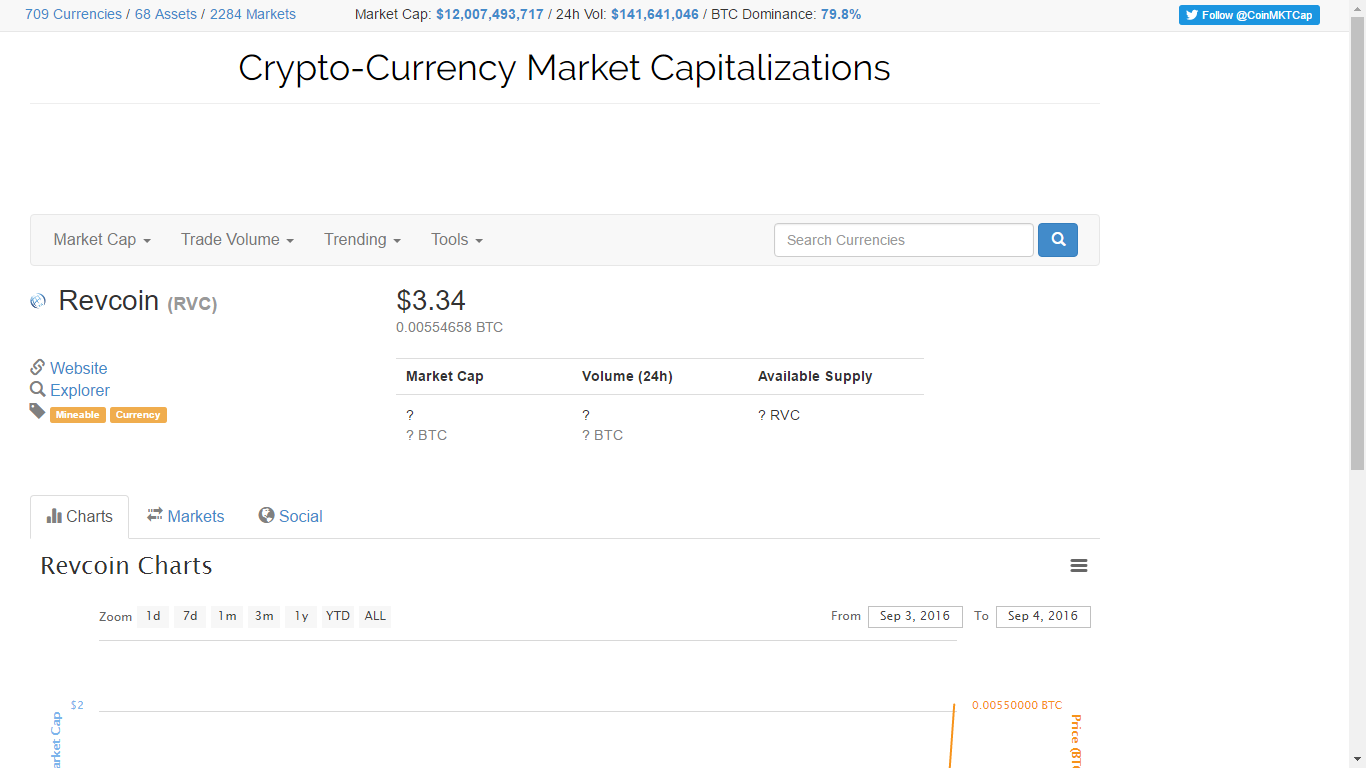The image size is (1366, 768).
Task: Set chart zoom to 7d
Action: pos(190,616)
